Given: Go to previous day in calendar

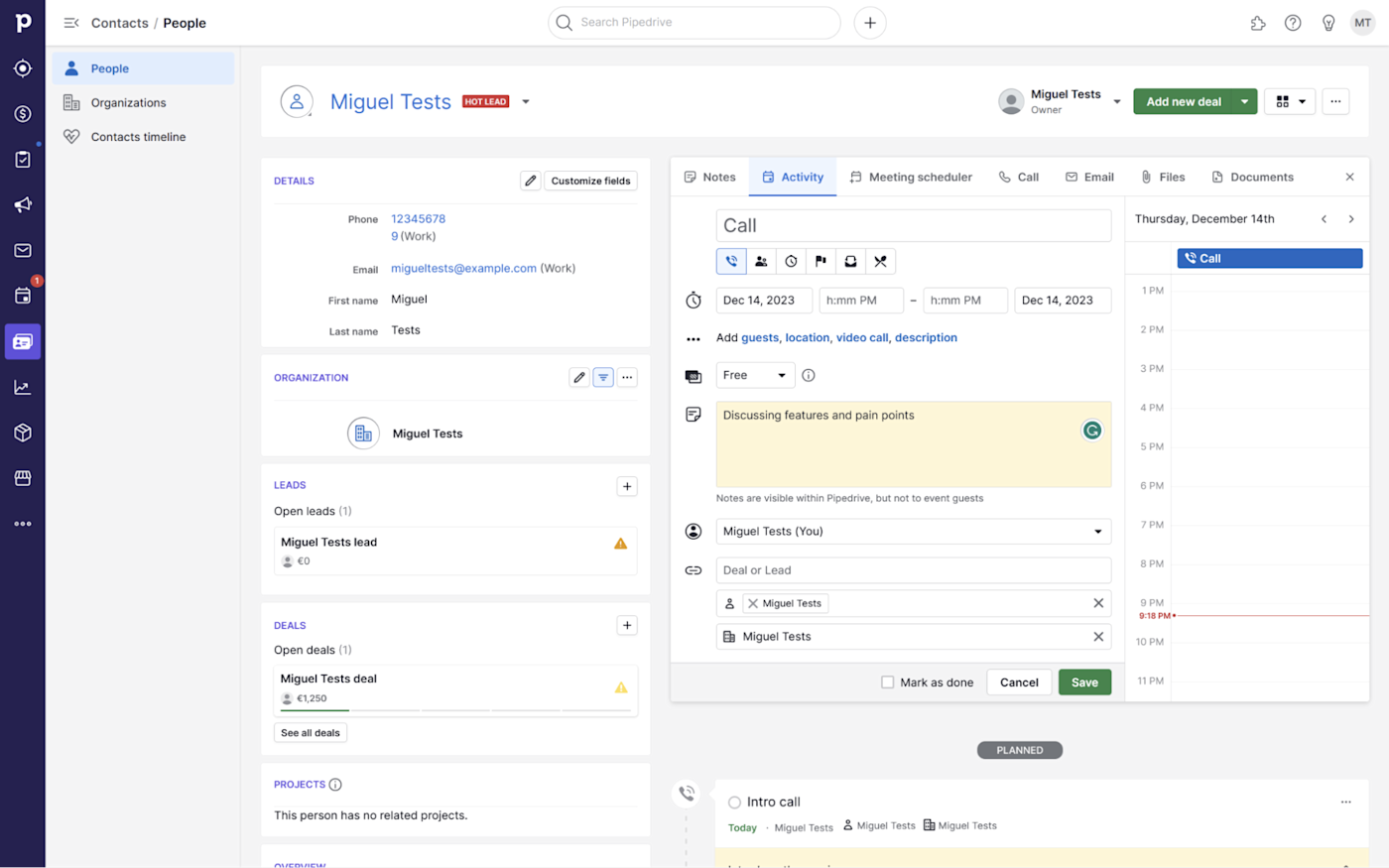Looking at the screenshot, I should pos(1324,219).
